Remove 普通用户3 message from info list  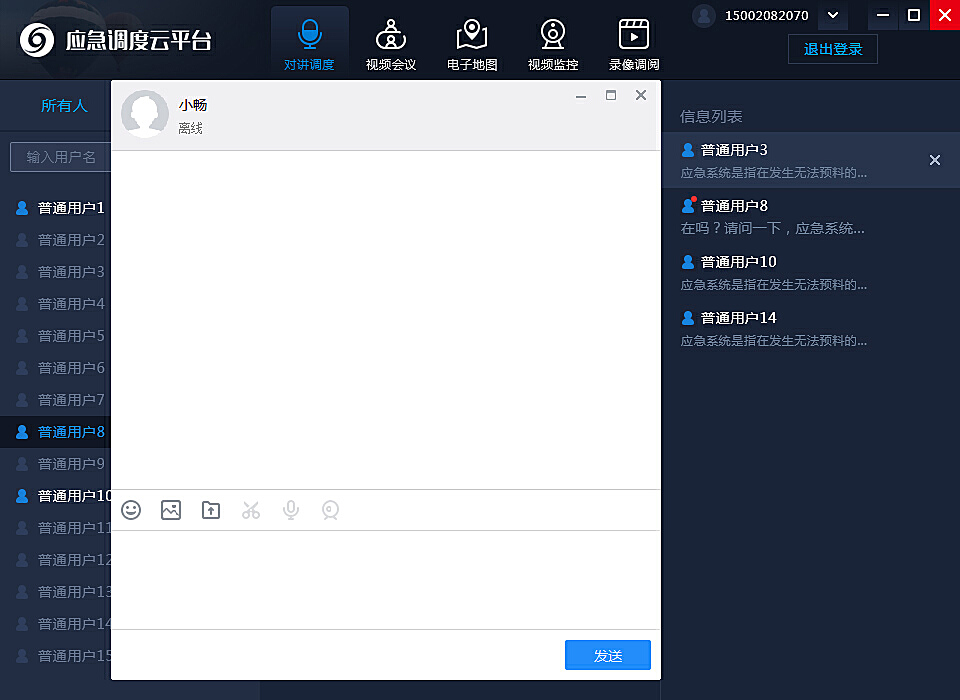point(935,160)
